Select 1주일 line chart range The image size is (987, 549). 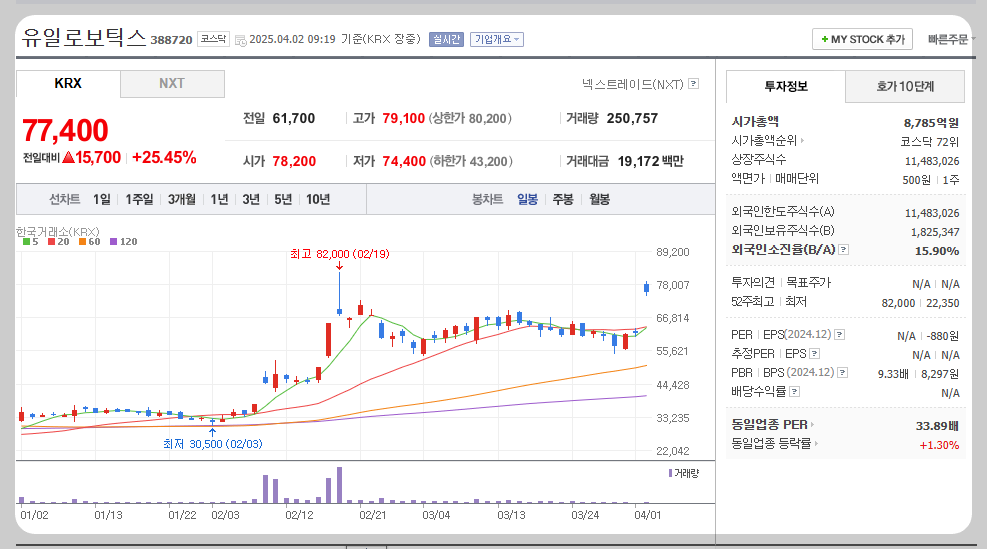click(x=139, y=200)
